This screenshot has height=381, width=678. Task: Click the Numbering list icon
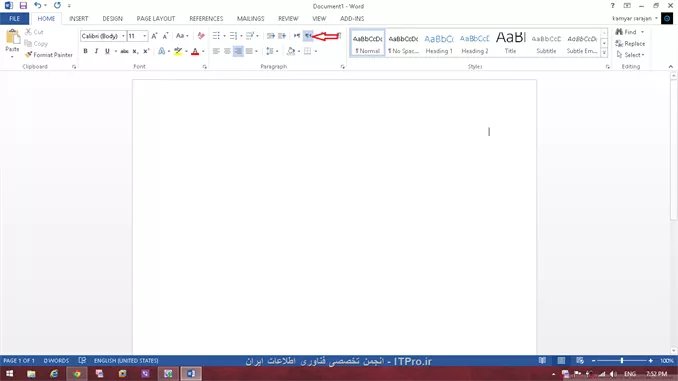(x=233, y=36)
